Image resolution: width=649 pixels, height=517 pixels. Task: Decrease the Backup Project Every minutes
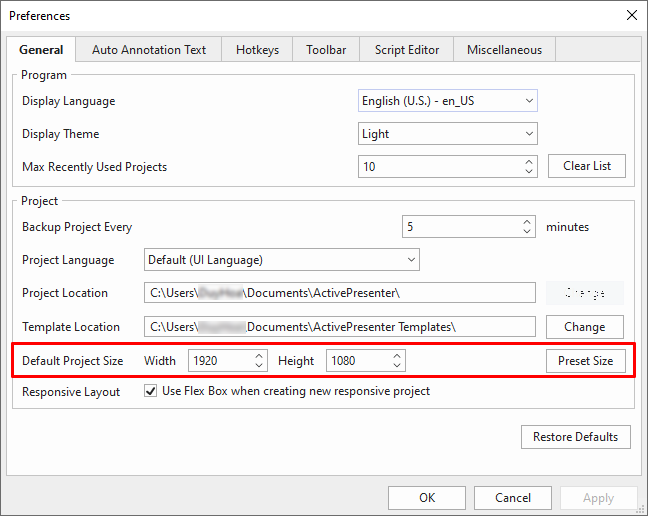click(528, 232)
